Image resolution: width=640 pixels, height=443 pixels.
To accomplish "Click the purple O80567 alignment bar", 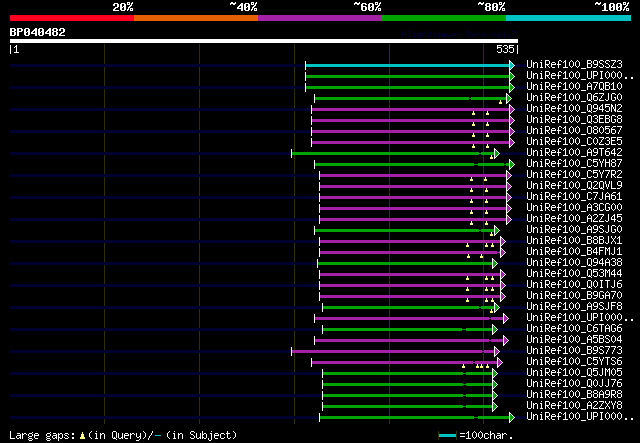I will (x=411, y=131).
